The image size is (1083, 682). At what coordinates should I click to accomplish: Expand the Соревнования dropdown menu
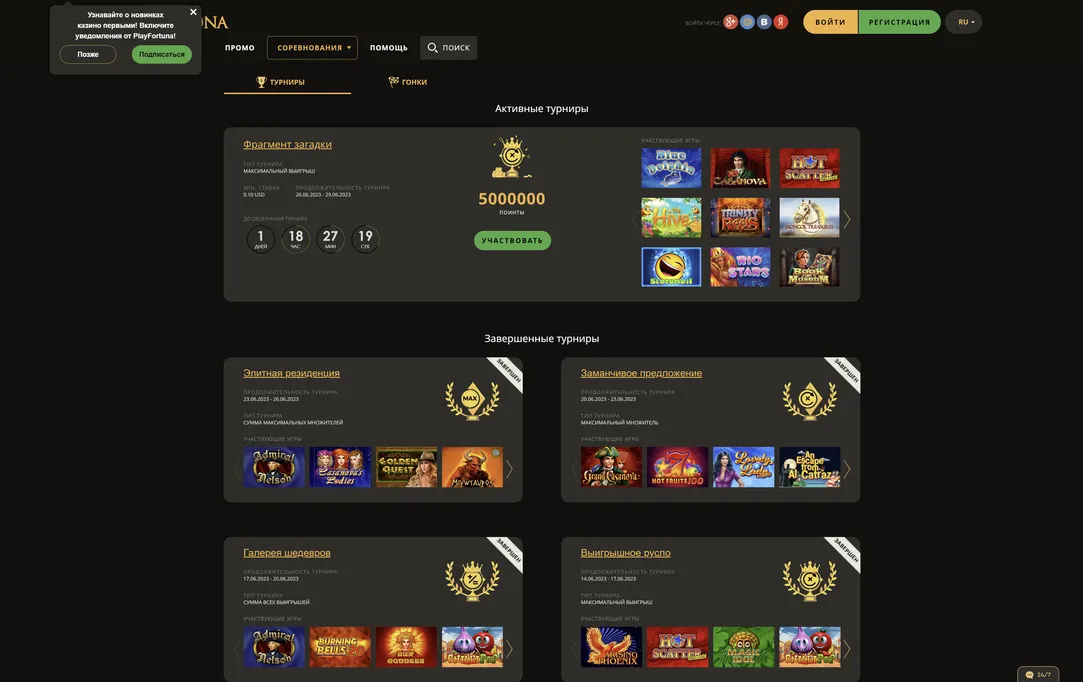click(x=312, y=48)
